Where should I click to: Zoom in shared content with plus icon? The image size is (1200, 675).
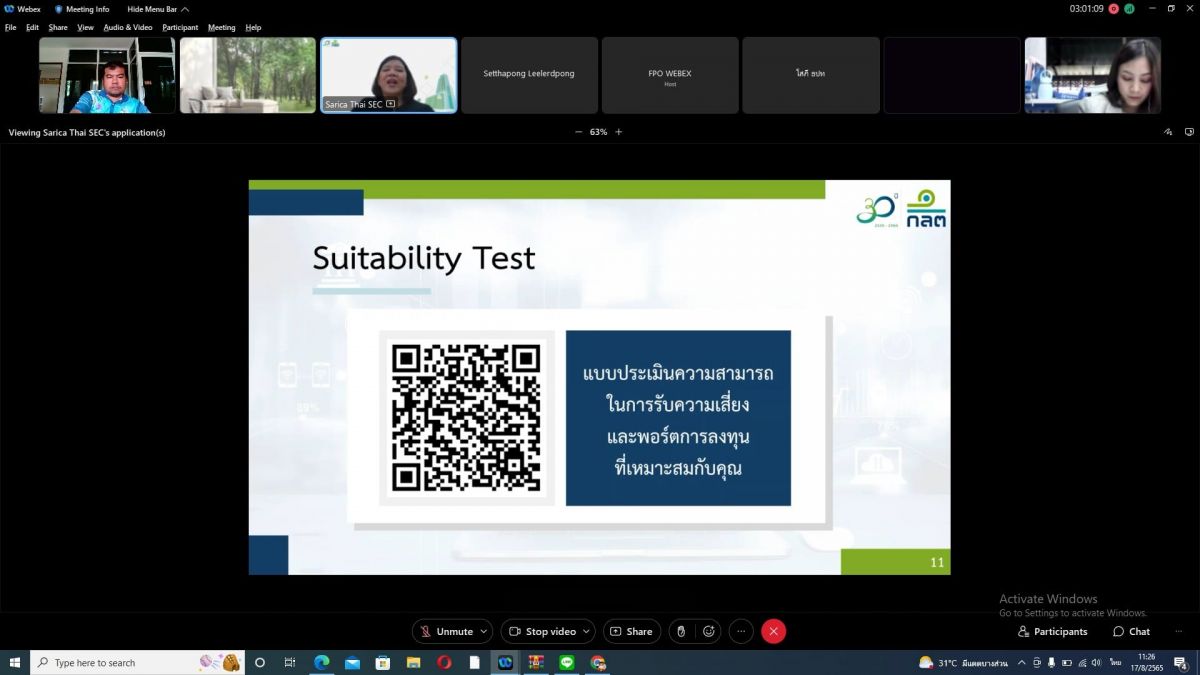pyautogui.click(x=618, y=132)
